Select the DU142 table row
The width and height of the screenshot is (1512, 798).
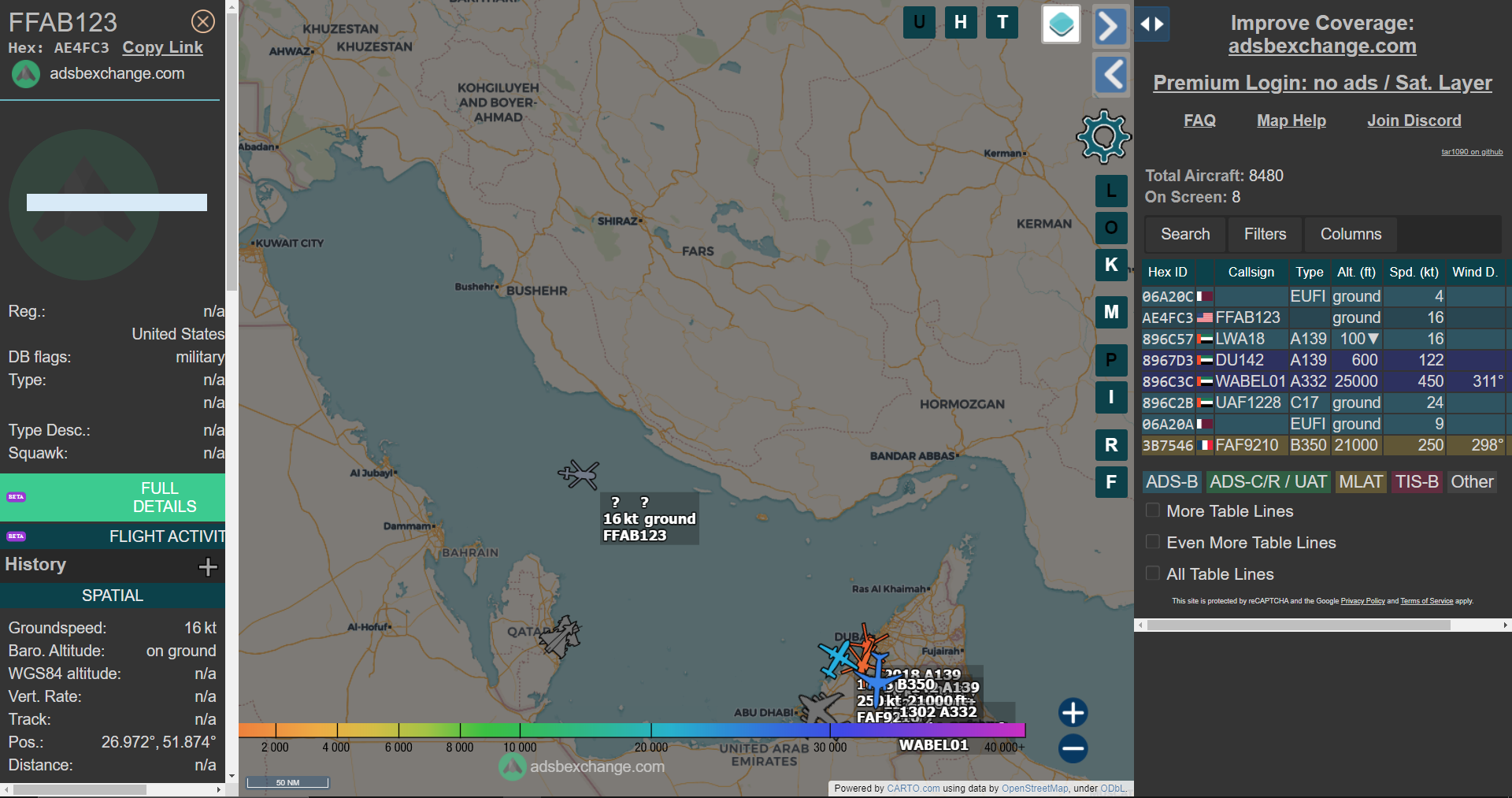pyautogui.click(x=1323, y=360)
